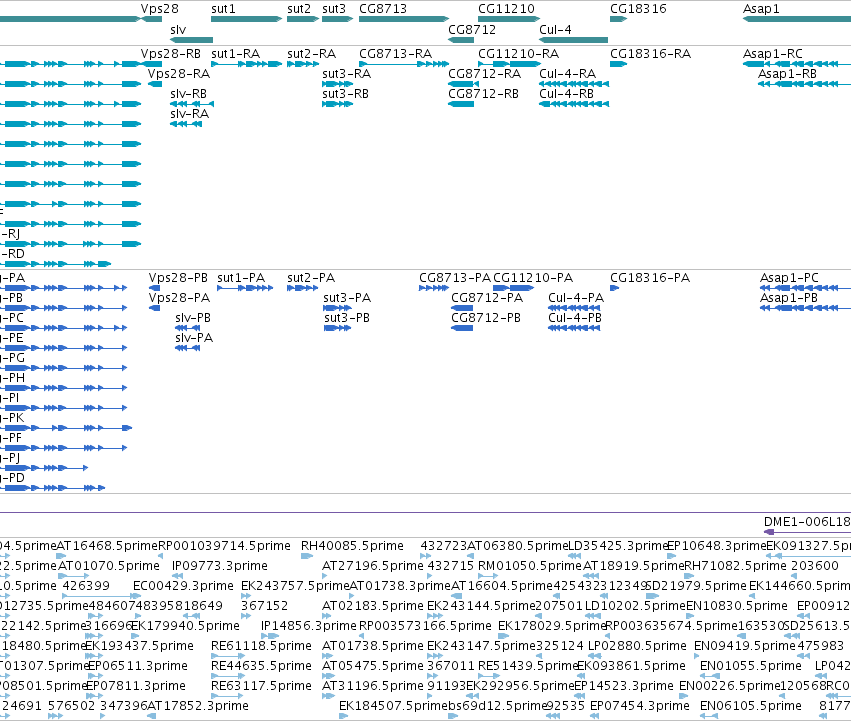
Task: Open the Cul-4 gene label
Action: coord(555,30)
